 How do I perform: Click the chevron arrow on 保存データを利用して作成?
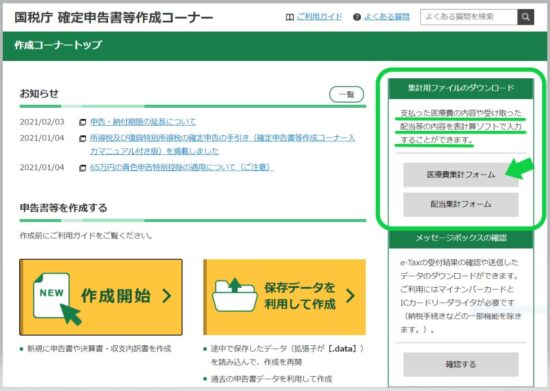pyautogui.click(x=350, y=296)
